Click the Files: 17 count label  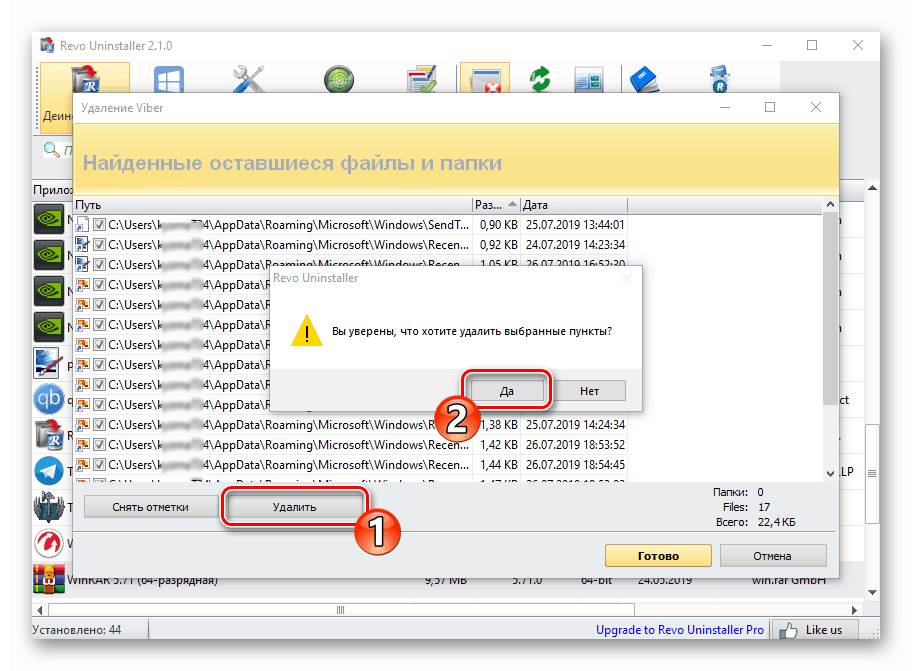pyautogui.click(x=746, y=507)
